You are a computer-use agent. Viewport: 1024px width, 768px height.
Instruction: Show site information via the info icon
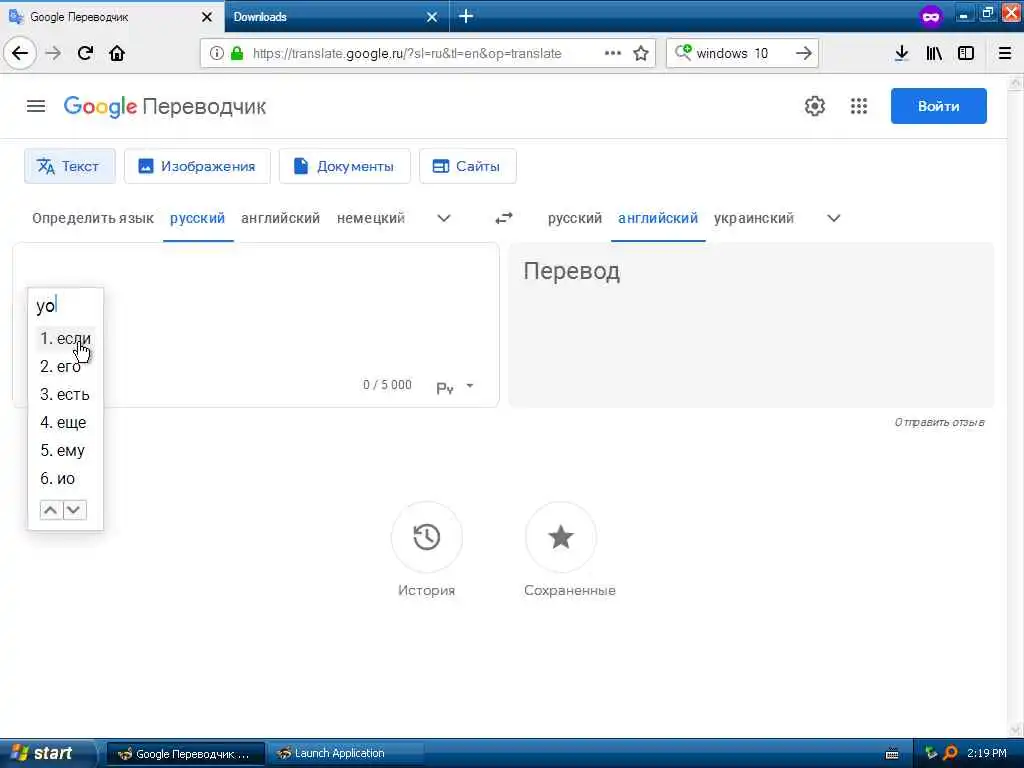click(x=217, y=53)
